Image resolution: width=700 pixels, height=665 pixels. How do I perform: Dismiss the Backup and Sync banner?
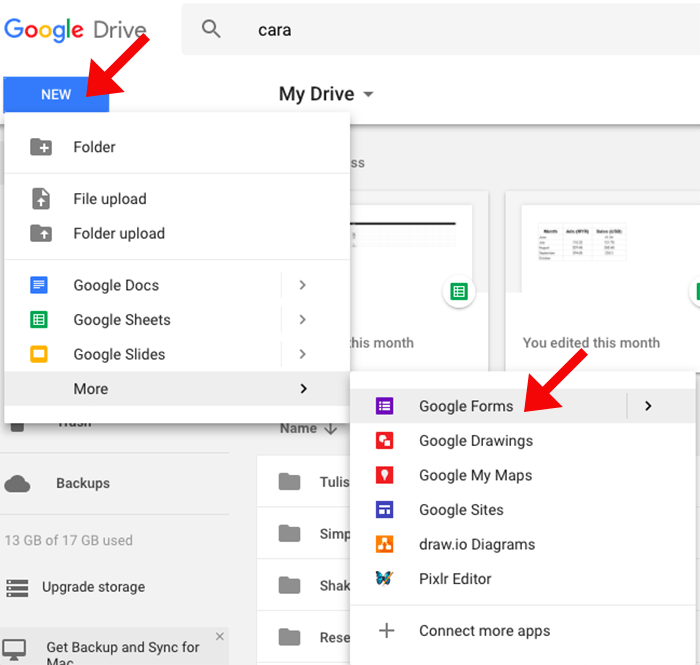tap(220, 636)
